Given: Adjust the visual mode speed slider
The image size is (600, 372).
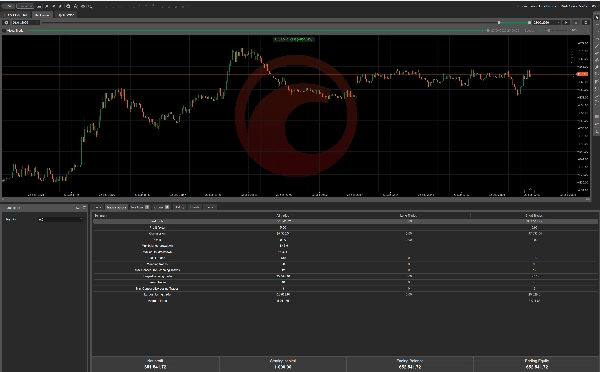Looking at the screenshot, I should click(x=548, y=30).
